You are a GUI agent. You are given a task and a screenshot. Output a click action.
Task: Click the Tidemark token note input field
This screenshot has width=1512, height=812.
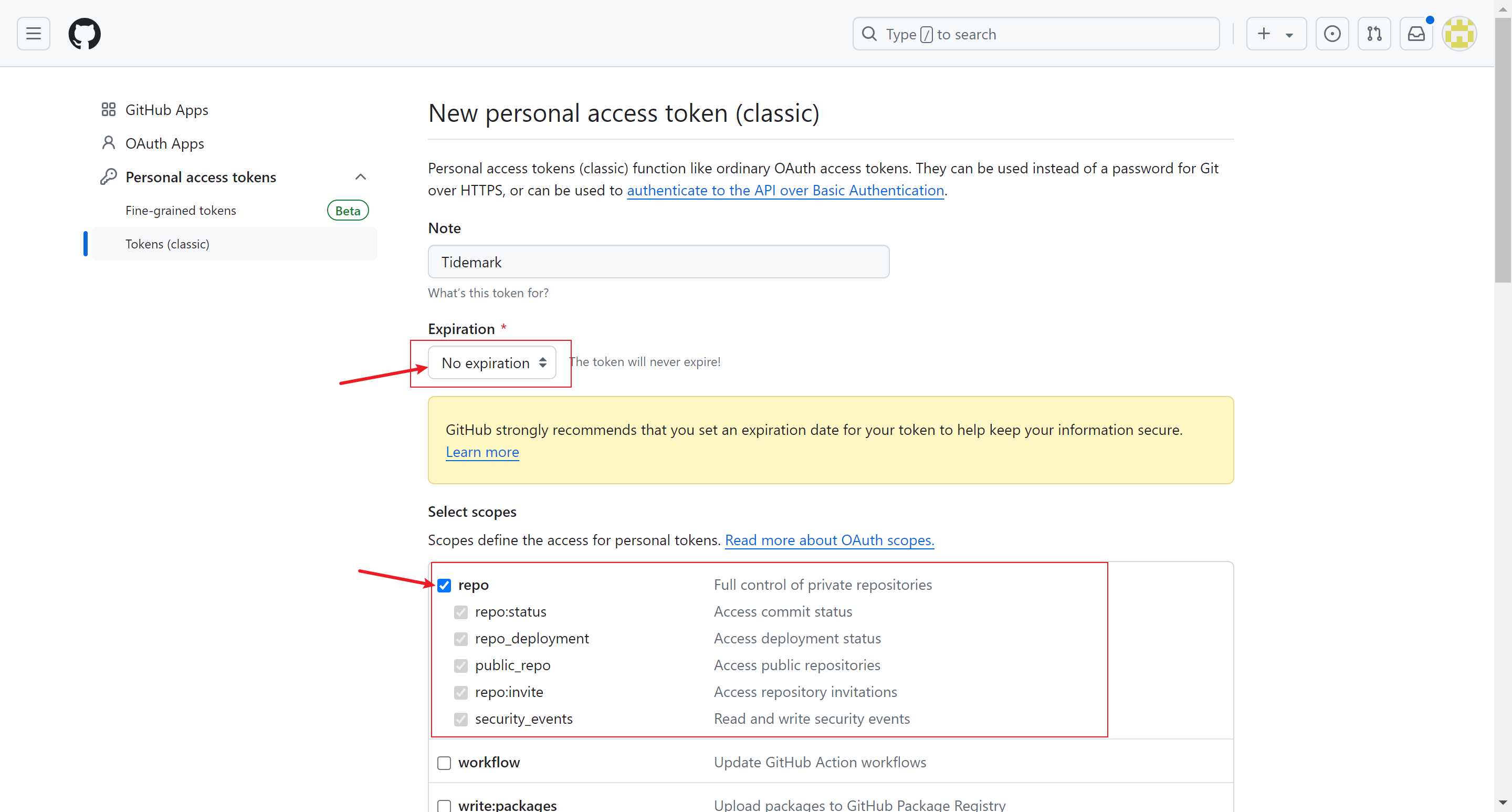[659, 262]
